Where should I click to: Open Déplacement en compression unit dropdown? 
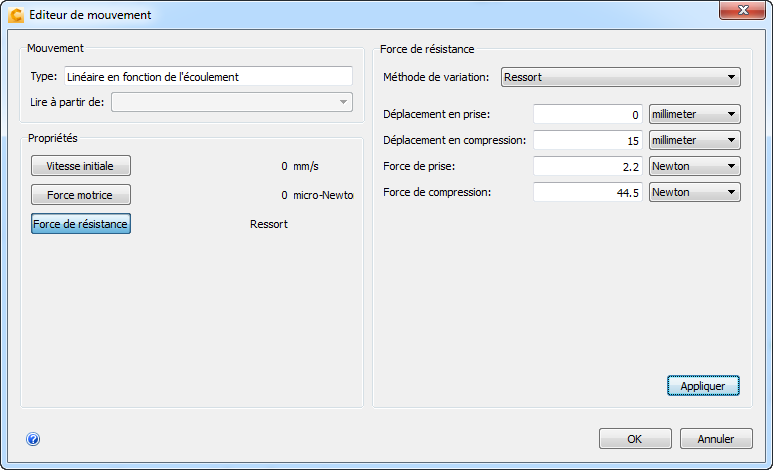695,141
